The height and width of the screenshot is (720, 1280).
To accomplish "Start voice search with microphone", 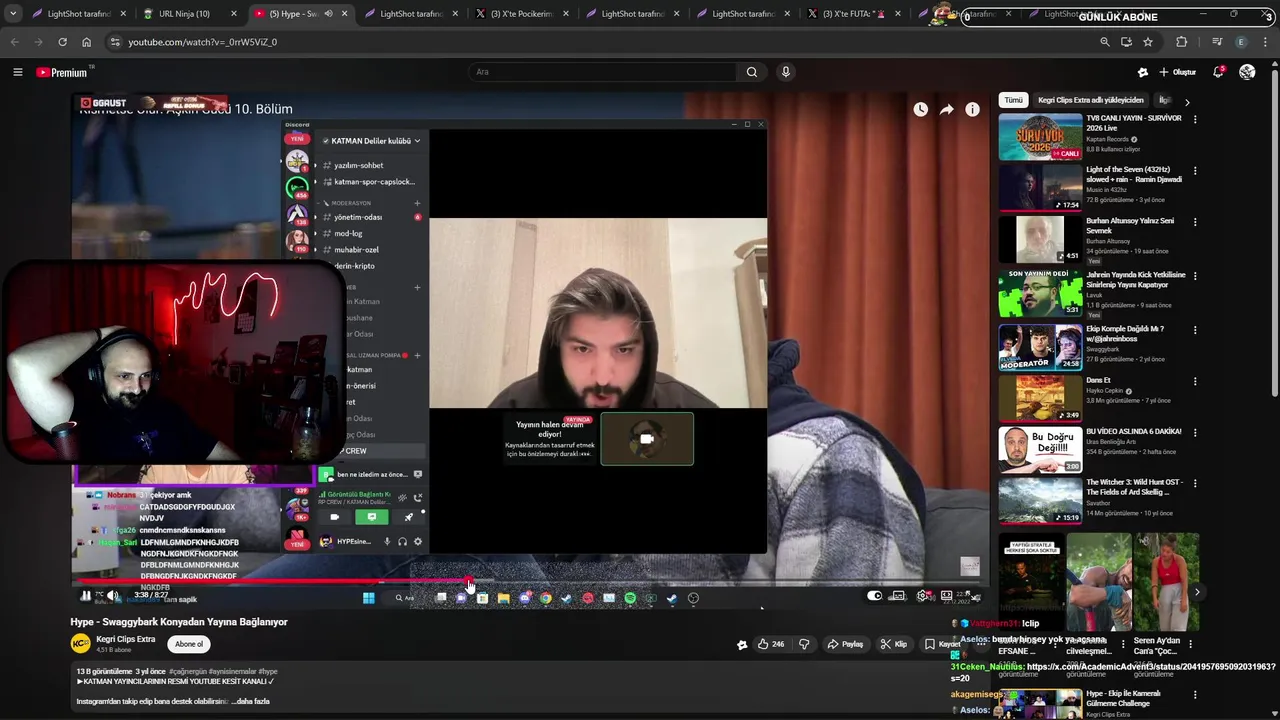I will pos(786,72).
